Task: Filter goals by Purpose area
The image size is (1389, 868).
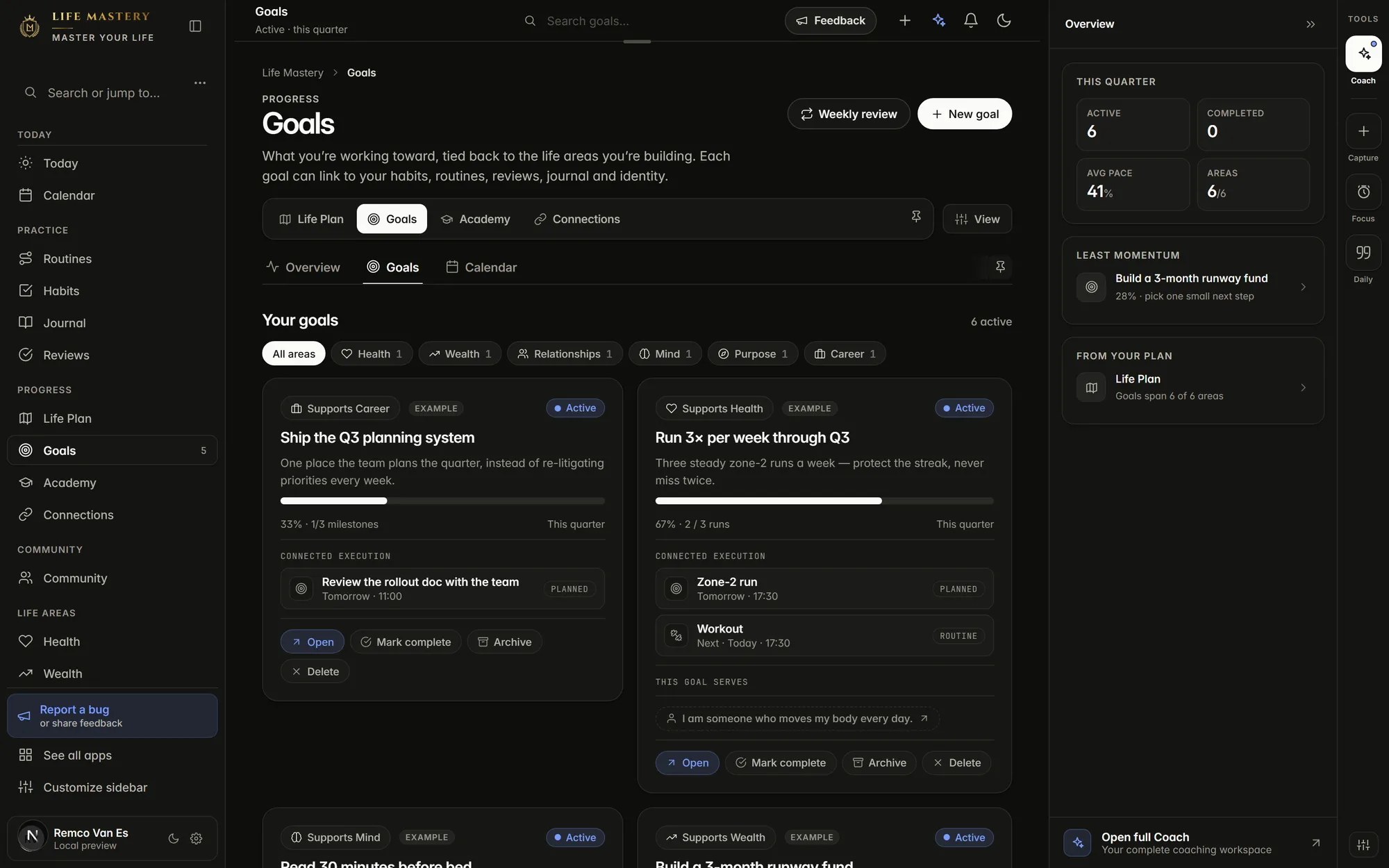Action: [753, 353]
